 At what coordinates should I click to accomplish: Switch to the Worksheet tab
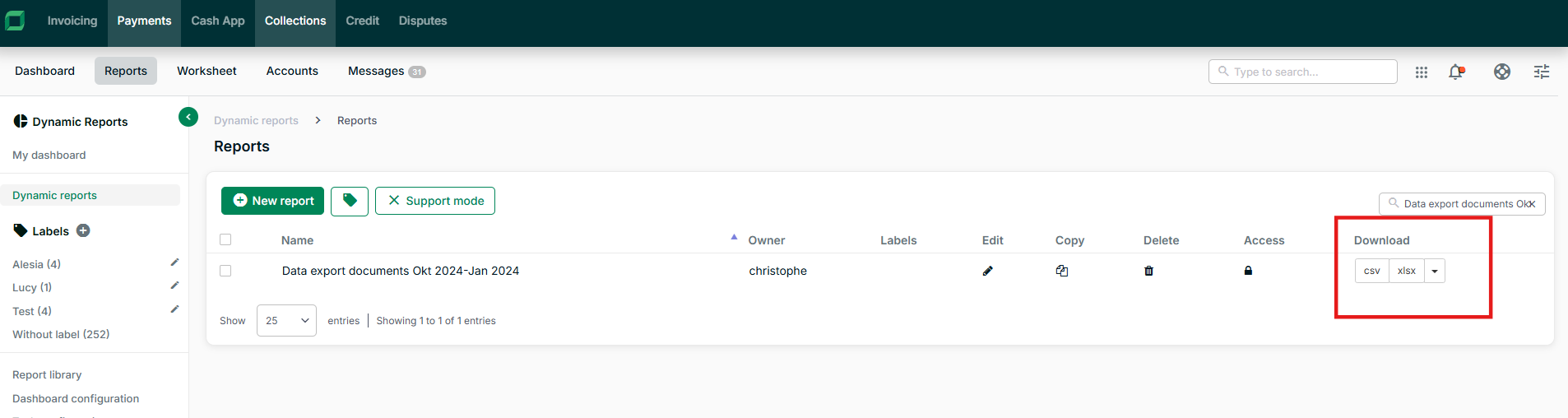(206, 71)
